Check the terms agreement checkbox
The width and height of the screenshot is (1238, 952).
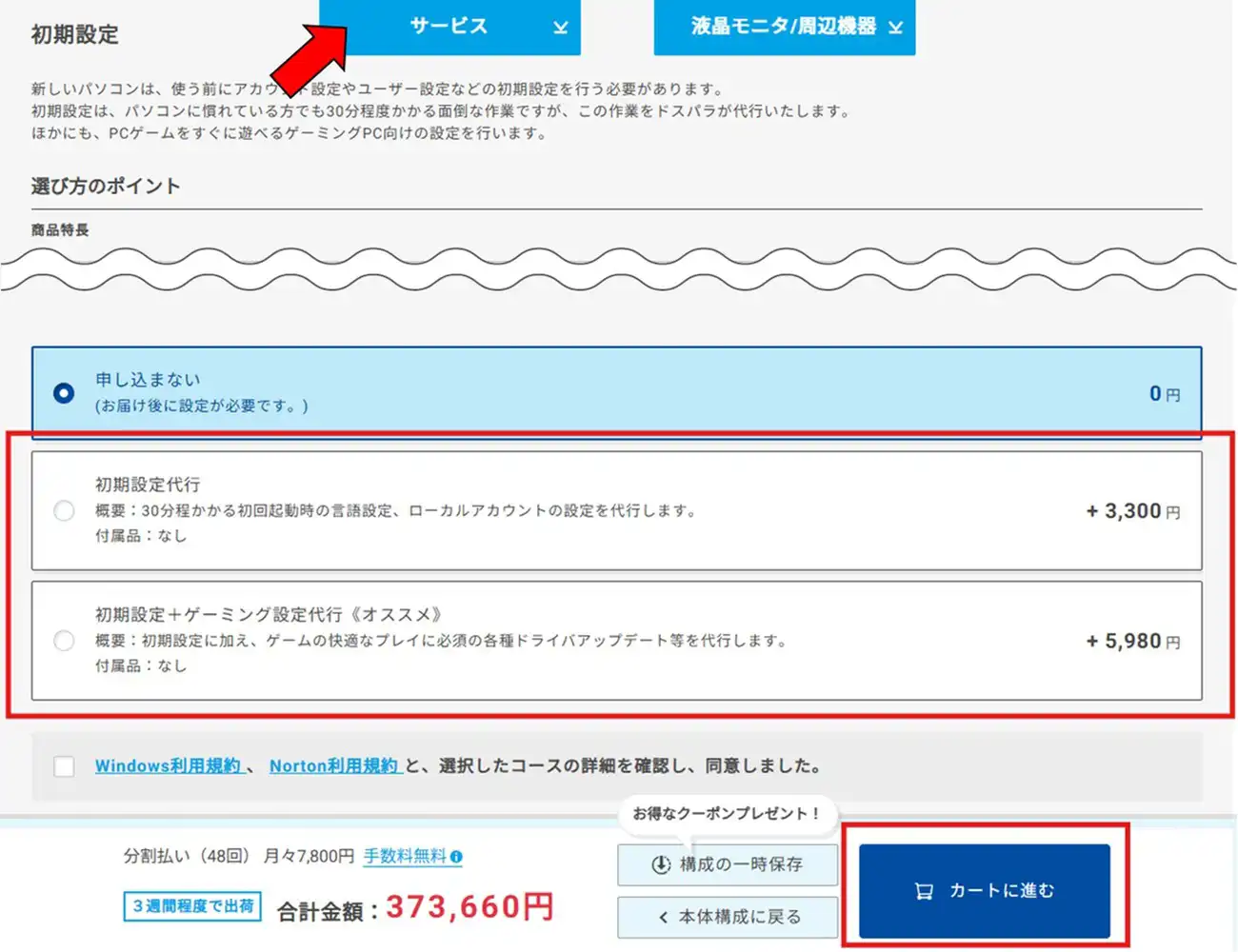(x=64, y=766)
